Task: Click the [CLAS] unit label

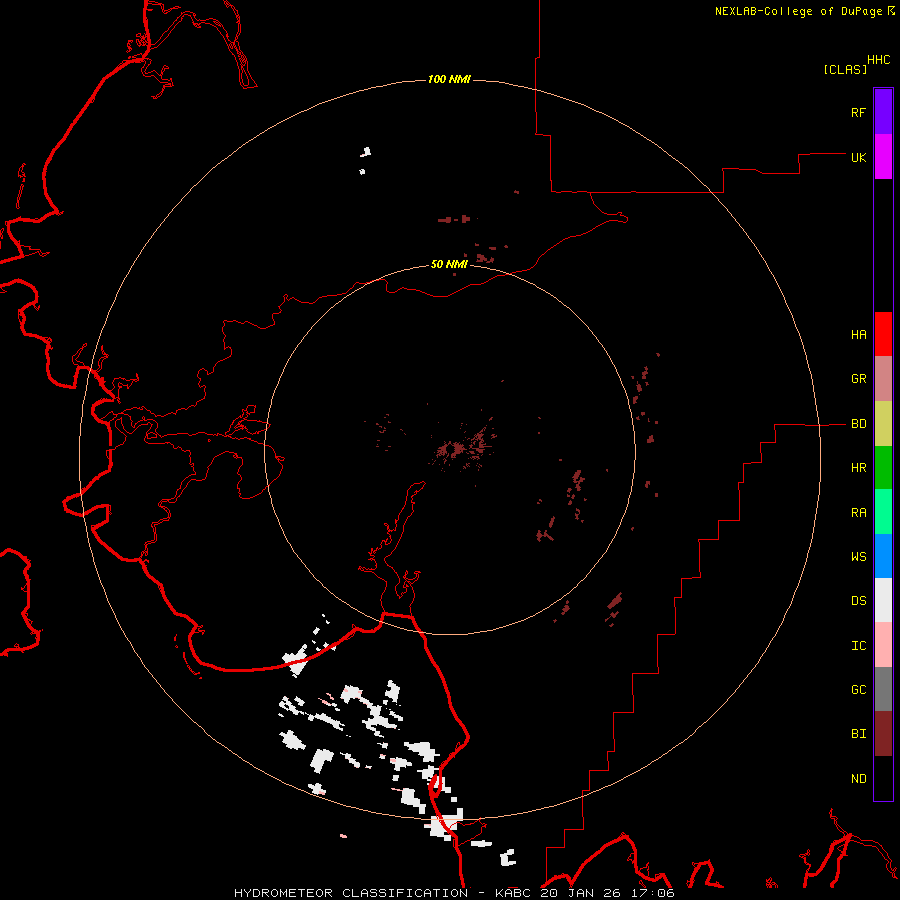Action: pos(845,69)
